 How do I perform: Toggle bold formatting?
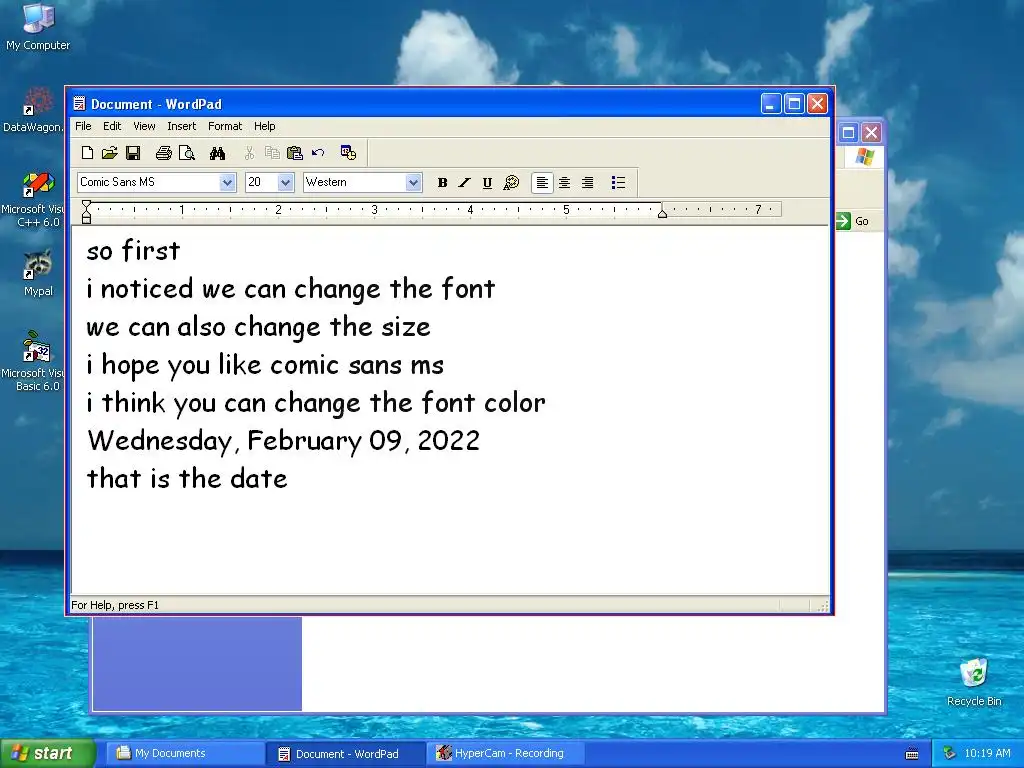coord(442,183)
